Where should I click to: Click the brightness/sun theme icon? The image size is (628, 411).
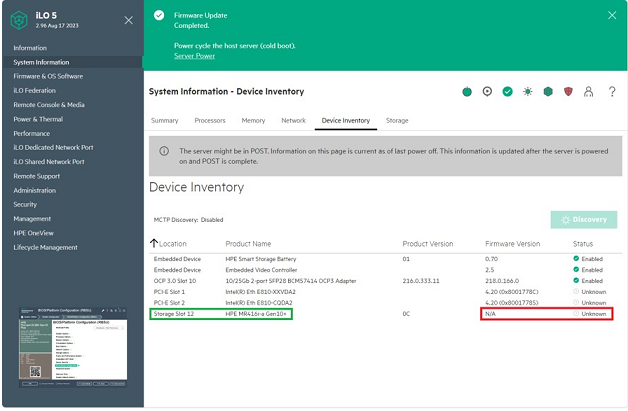(528, 92)
